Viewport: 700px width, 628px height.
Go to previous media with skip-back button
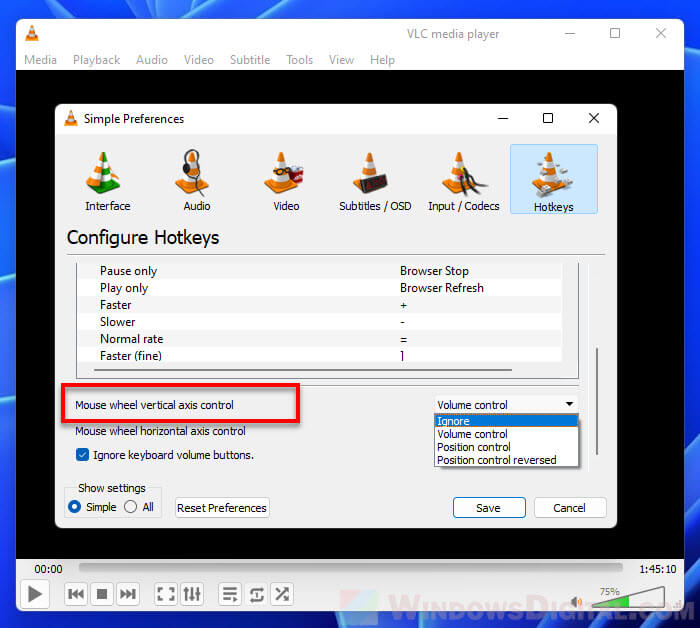[x=76, y=594]
